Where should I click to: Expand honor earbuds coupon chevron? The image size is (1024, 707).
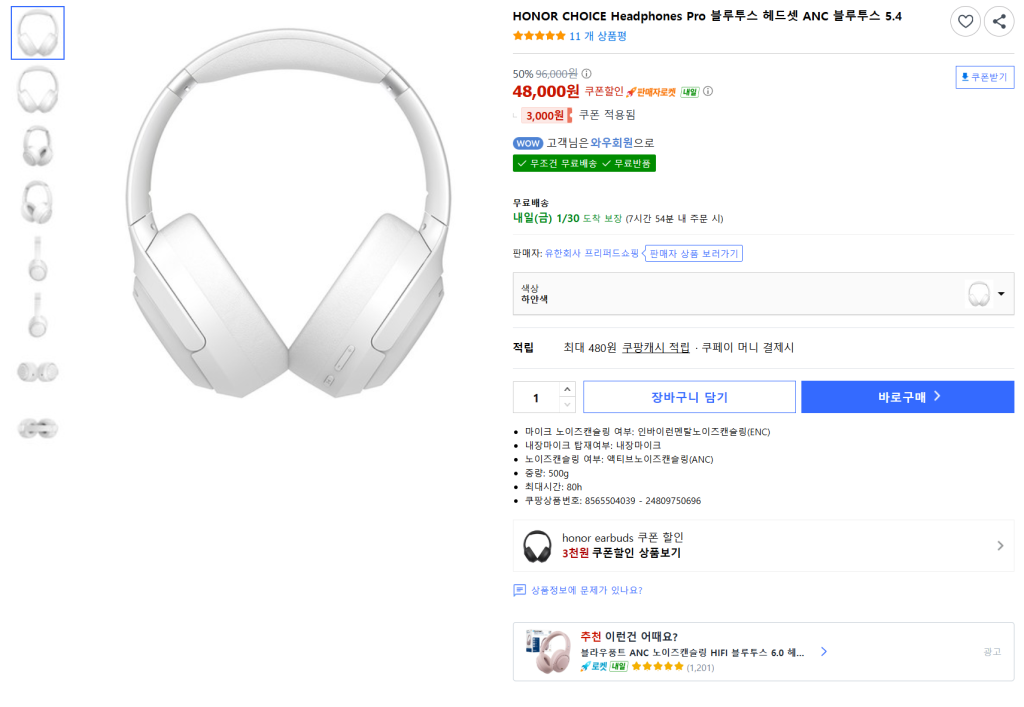tap(1000, 546)
